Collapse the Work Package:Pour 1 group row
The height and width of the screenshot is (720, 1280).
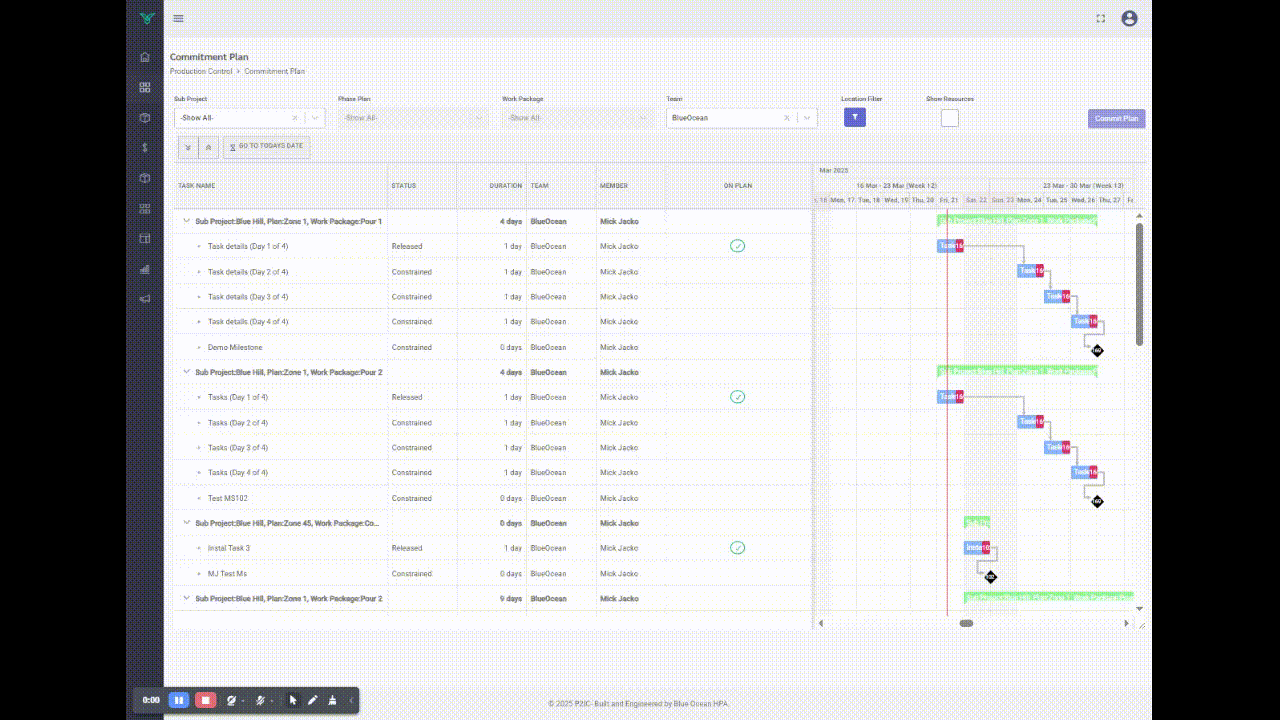click(x=186, y=221)
